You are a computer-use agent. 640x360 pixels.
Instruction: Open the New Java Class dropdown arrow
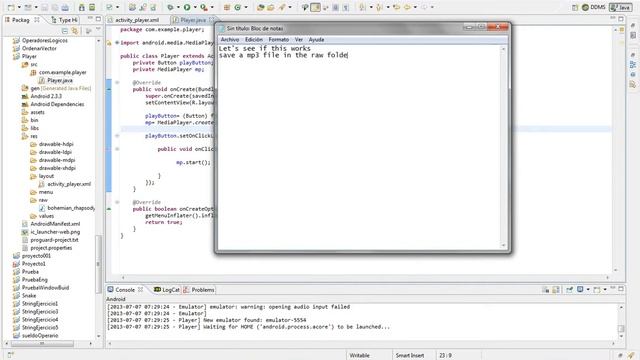246,7
